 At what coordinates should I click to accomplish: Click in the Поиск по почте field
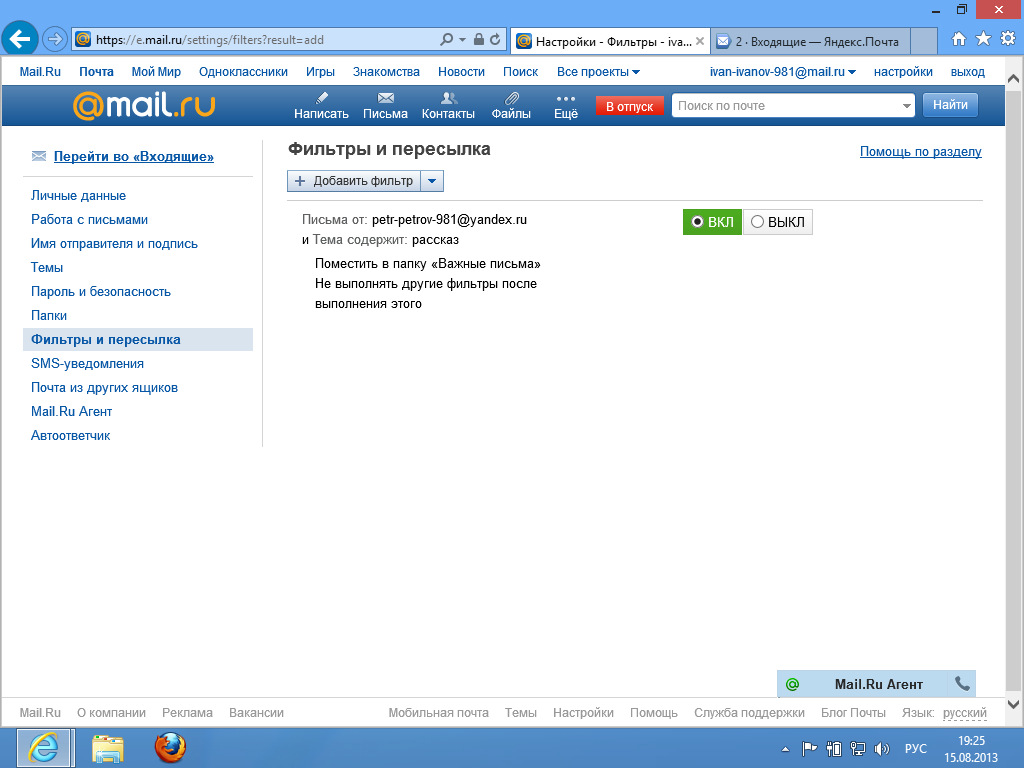786,106
